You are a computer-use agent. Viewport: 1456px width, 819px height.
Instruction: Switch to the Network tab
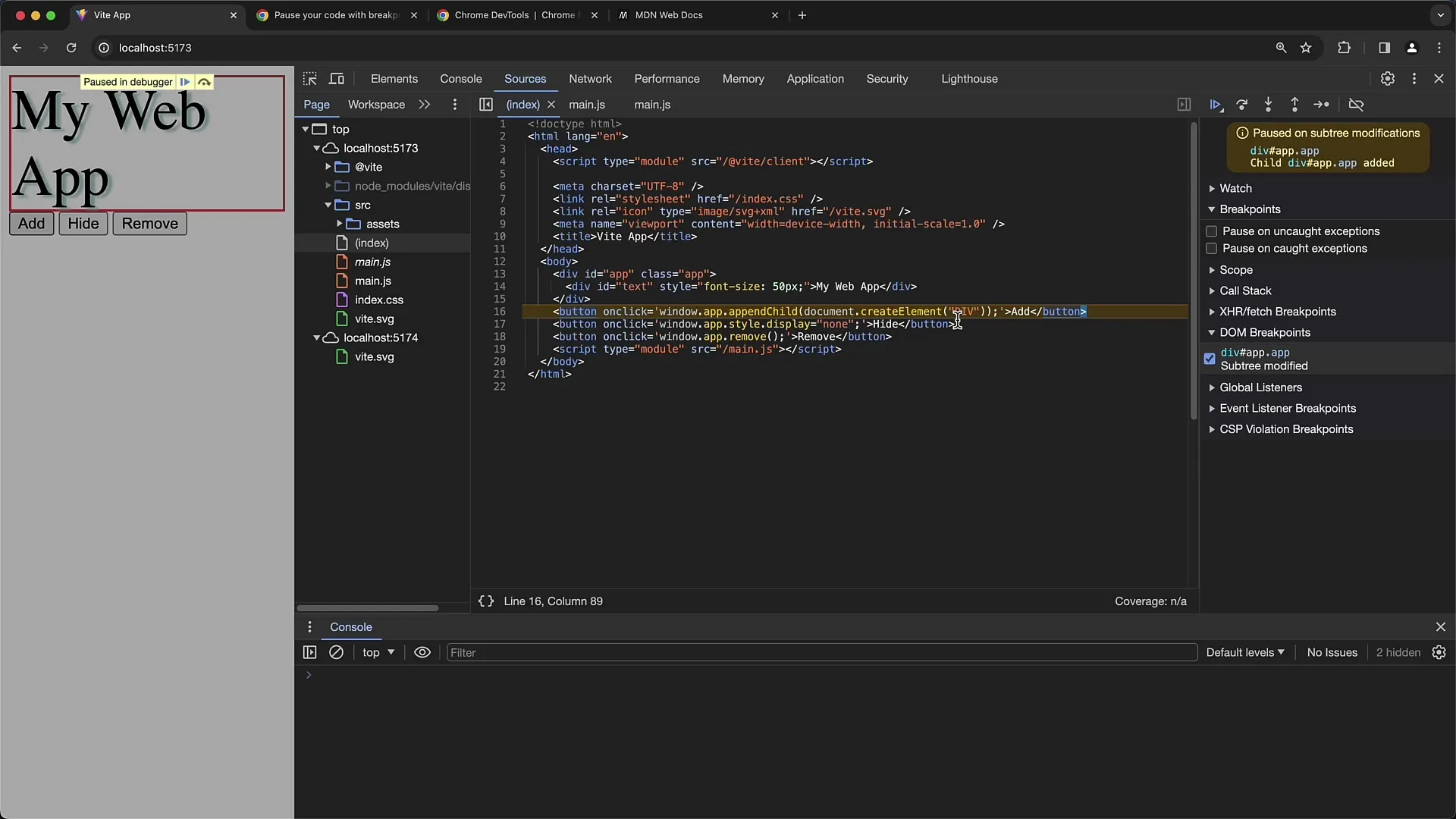click(589, 78)
